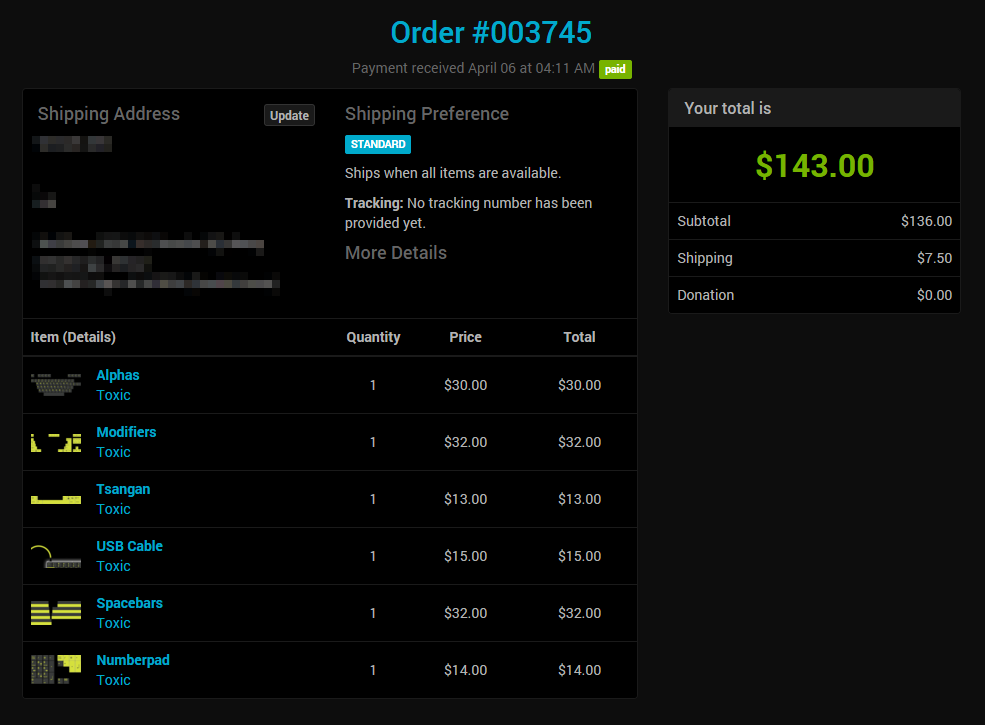This screenshot has height=725, width=985.
Task: Click the USB Cable item link
Action: point(129,546)
